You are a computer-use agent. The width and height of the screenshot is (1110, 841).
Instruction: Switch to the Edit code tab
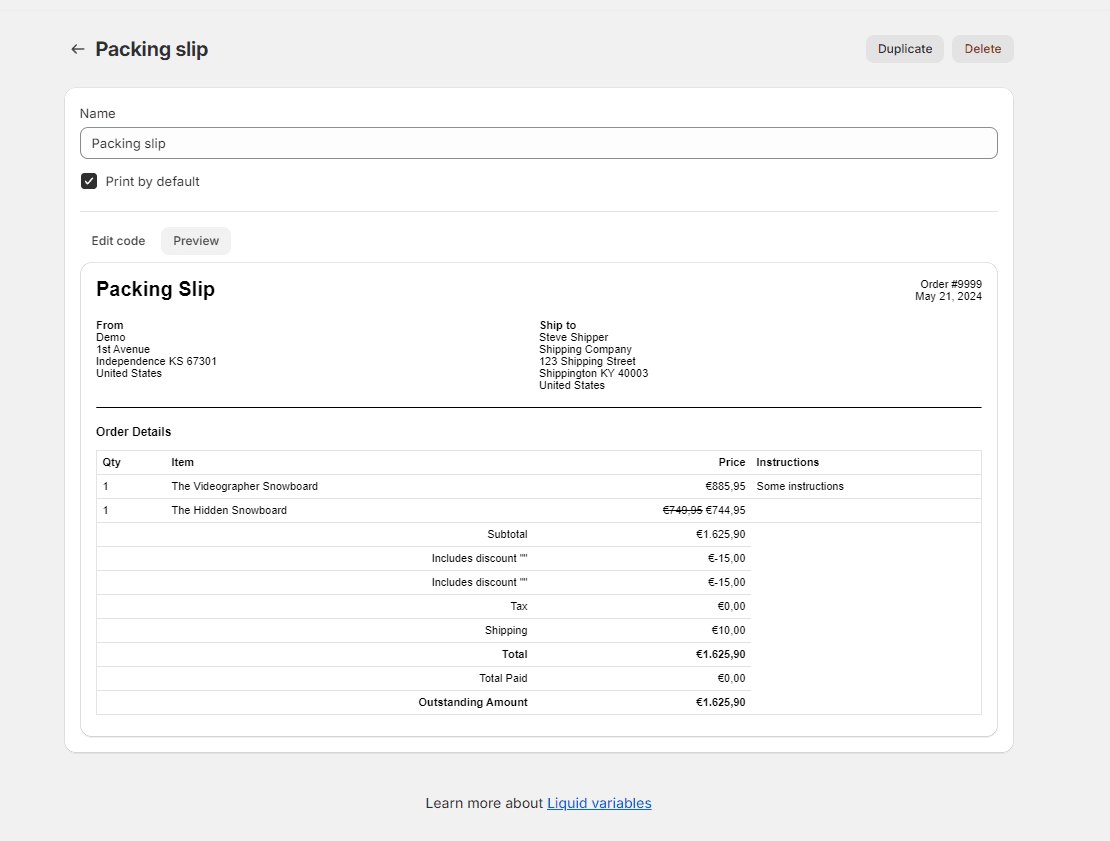click(118, 241)
